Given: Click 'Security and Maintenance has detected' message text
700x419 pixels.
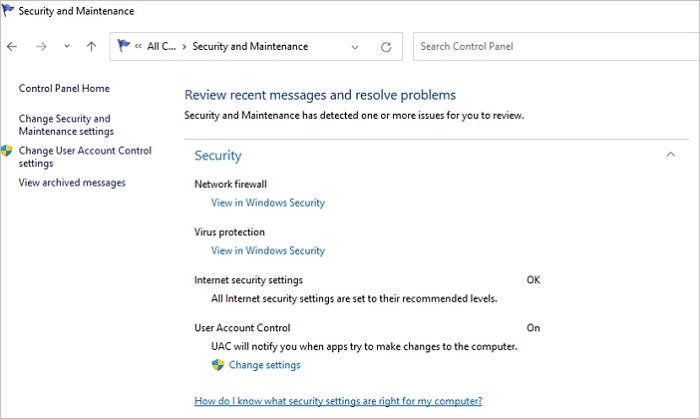Looking at the screenshot, I should [x=354, y=116].
